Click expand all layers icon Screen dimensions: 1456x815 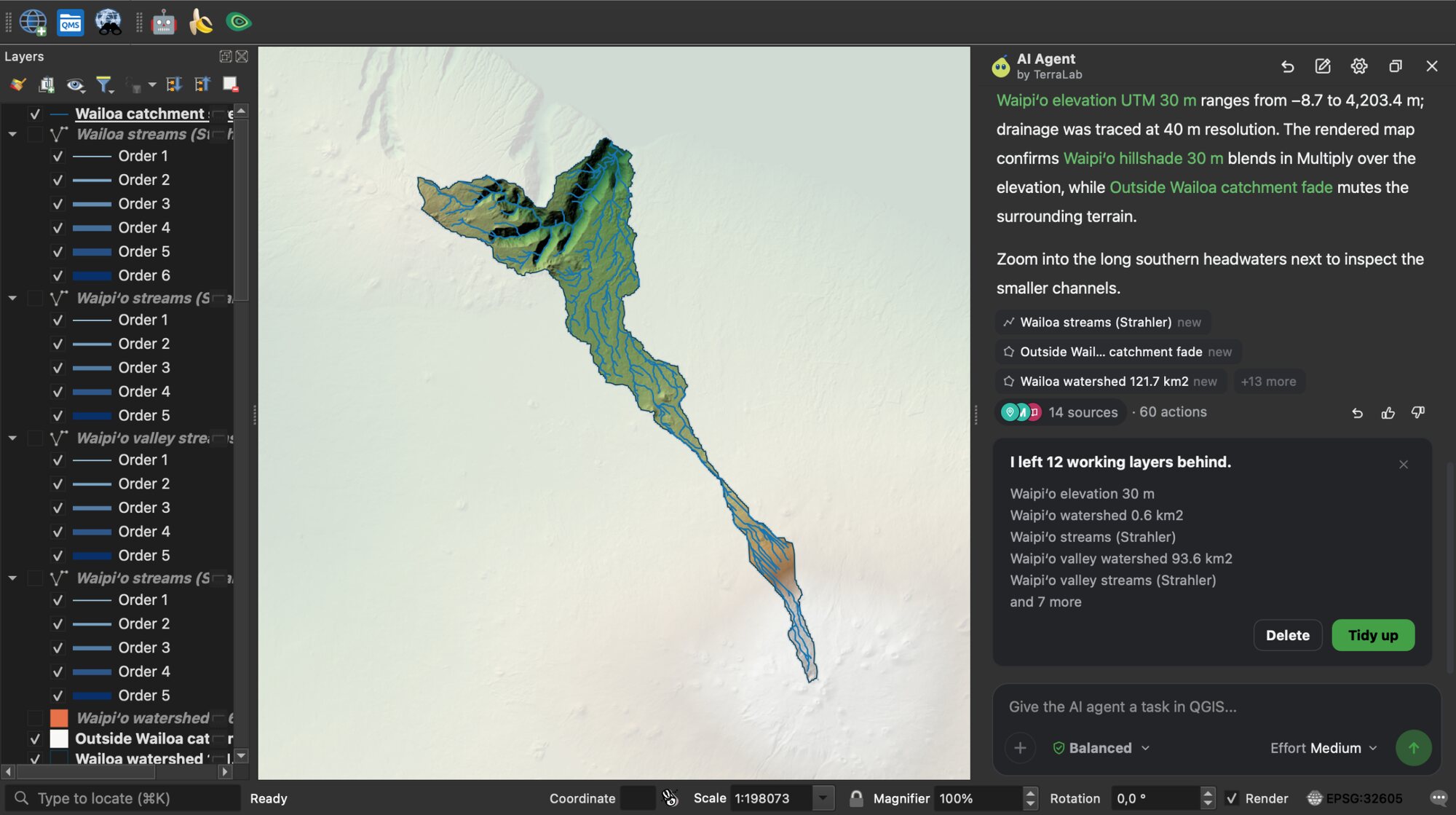[x=174, y=84]
